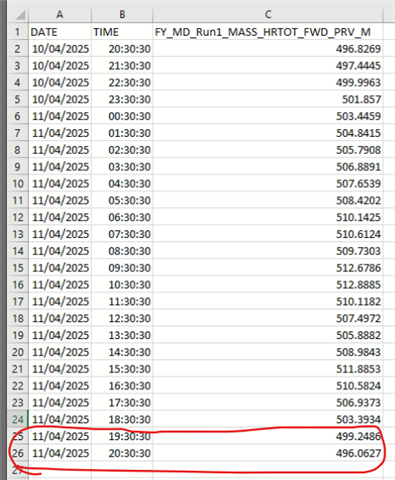Viewport: 395px width, 480px height.
Task: Click the FY_MD_Run1_MASS_HRTOT_FWD_PRV_M header cell
Action: pyautogui.click(x=268, y=32)
